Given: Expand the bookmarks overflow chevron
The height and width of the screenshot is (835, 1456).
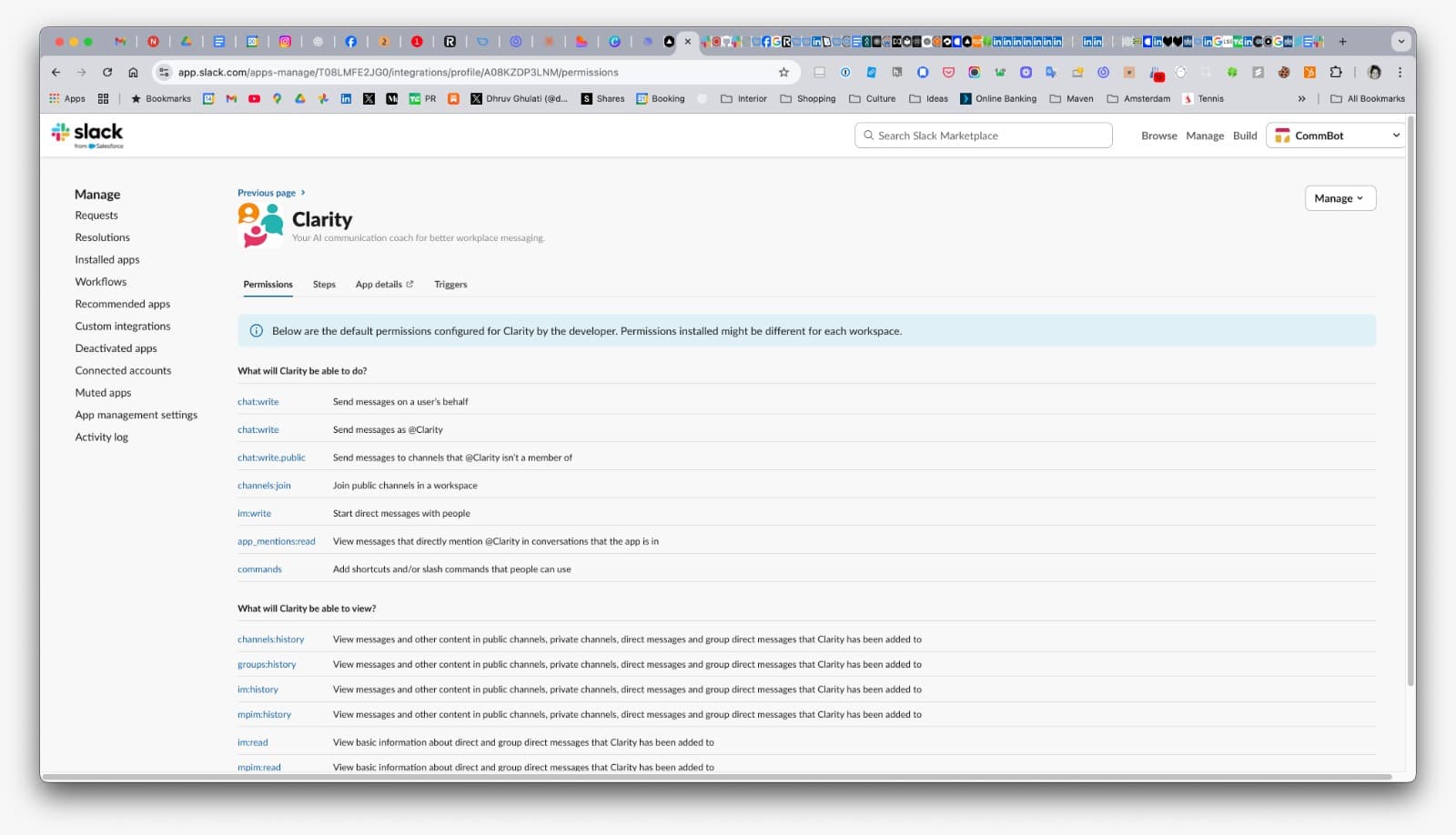Looking at the screenshot, I should pos(1303,98).
